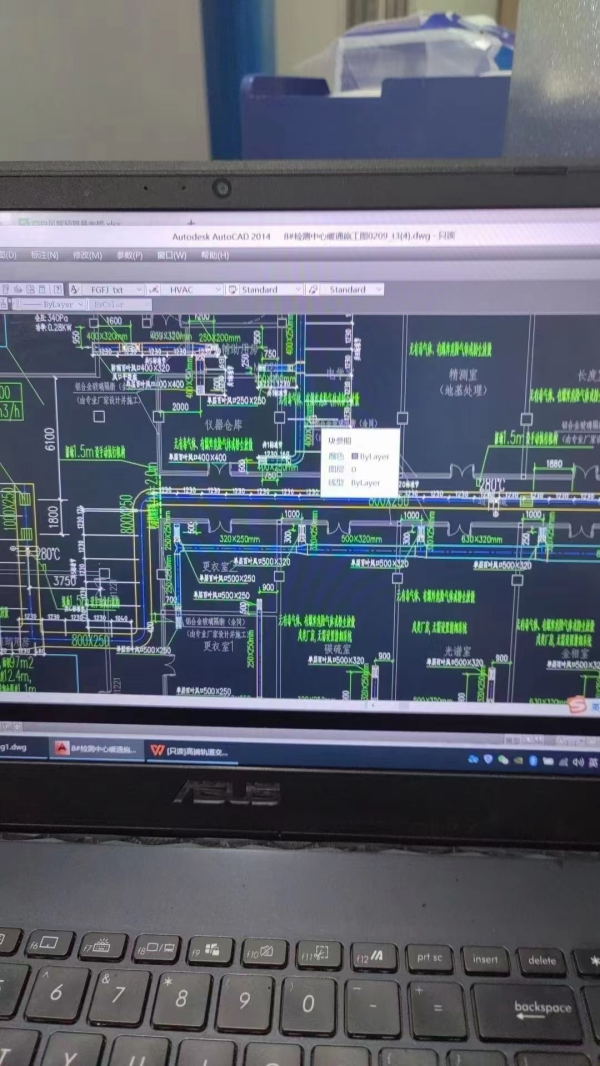Open the 标注(N) menu
600x1066 pixels.
tap(44, 255)
